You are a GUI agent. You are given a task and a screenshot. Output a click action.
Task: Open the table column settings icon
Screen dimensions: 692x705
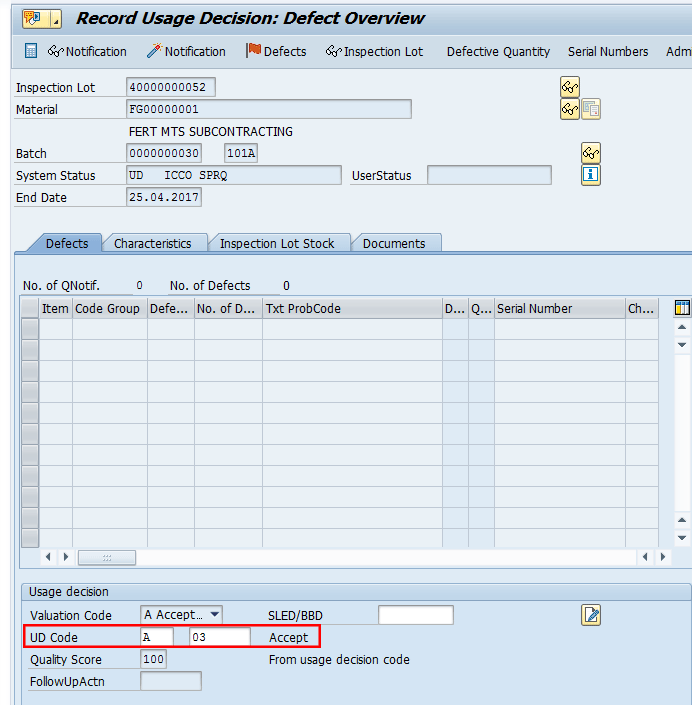[682, 308]
